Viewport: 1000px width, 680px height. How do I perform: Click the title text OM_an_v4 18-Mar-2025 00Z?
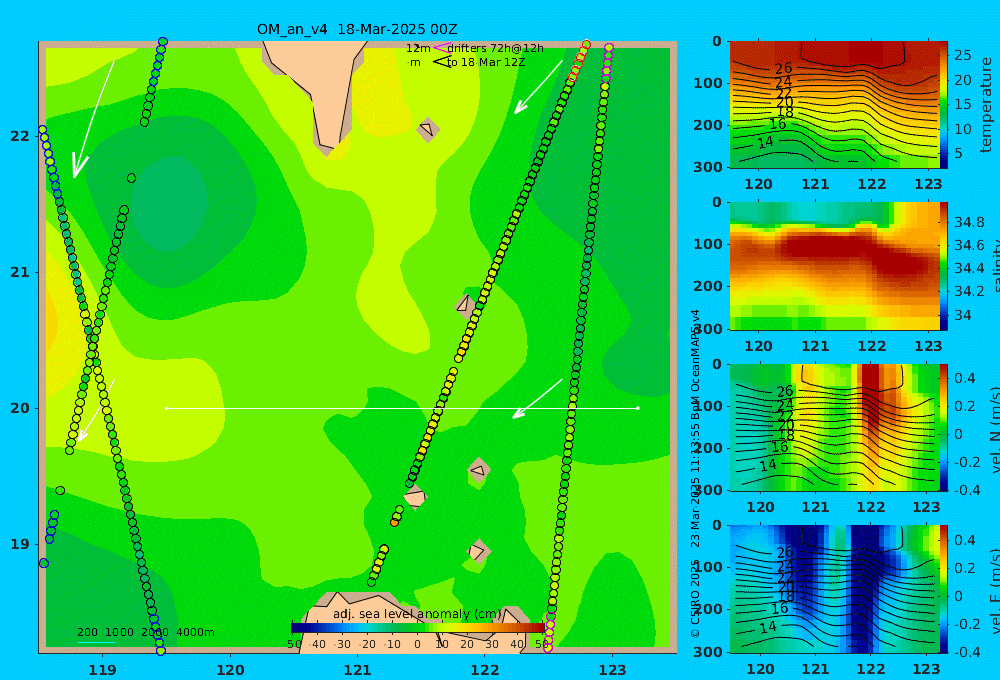(357, 29)
